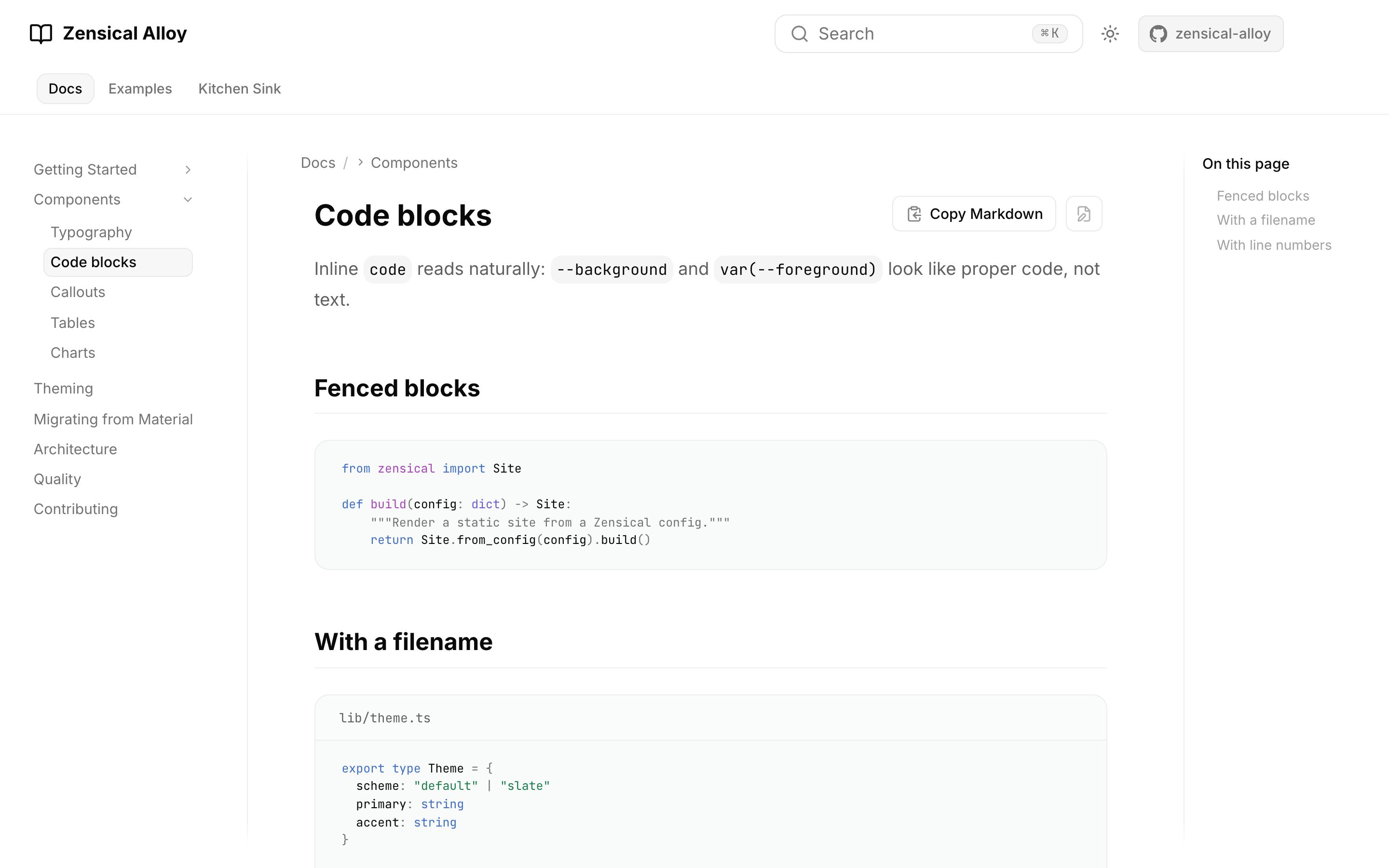Click the Components breadcrumb link

tap(414, 163)
